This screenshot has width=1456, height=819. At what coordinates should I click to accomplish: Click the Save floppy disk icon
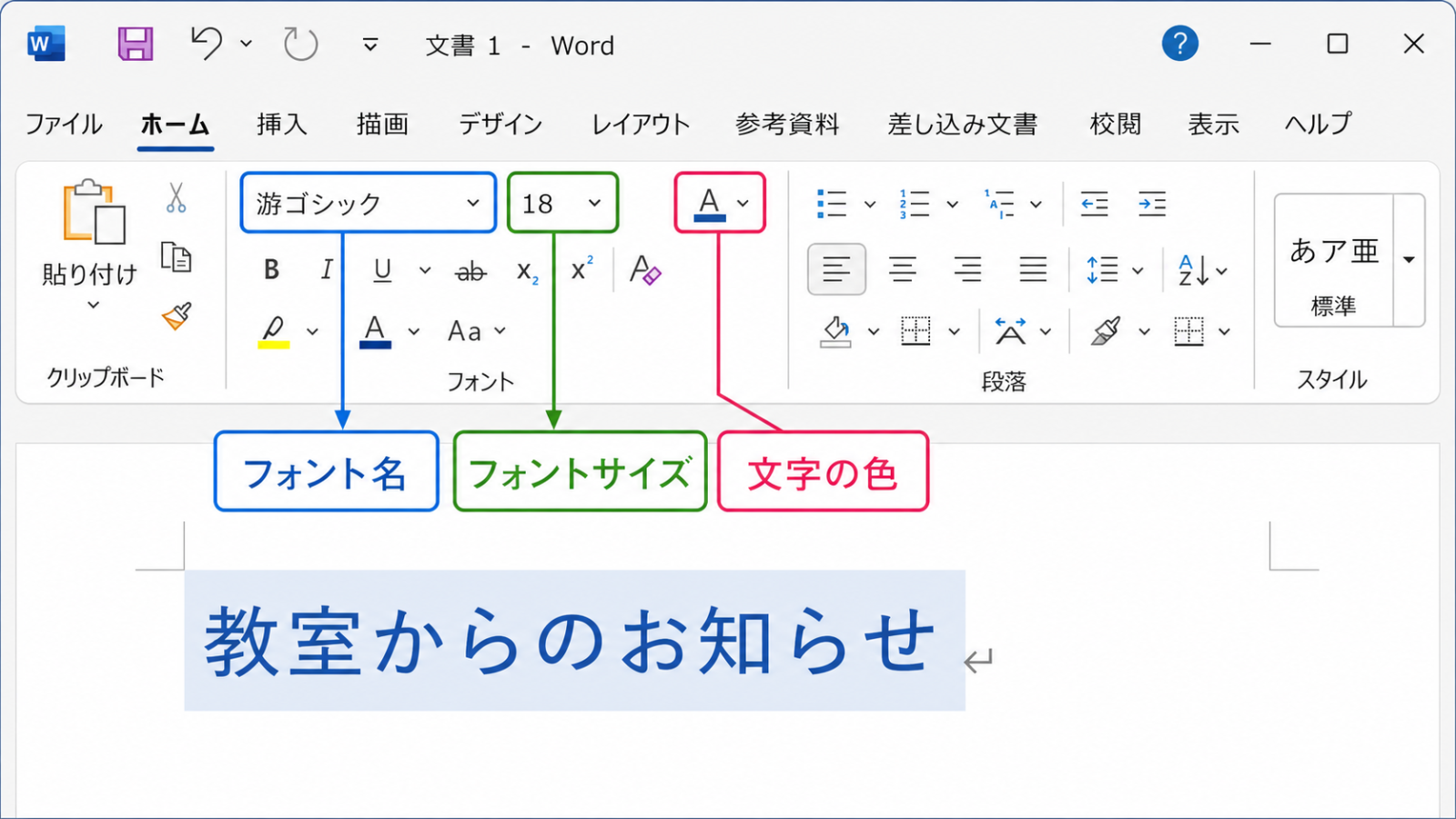coord(136,44)
